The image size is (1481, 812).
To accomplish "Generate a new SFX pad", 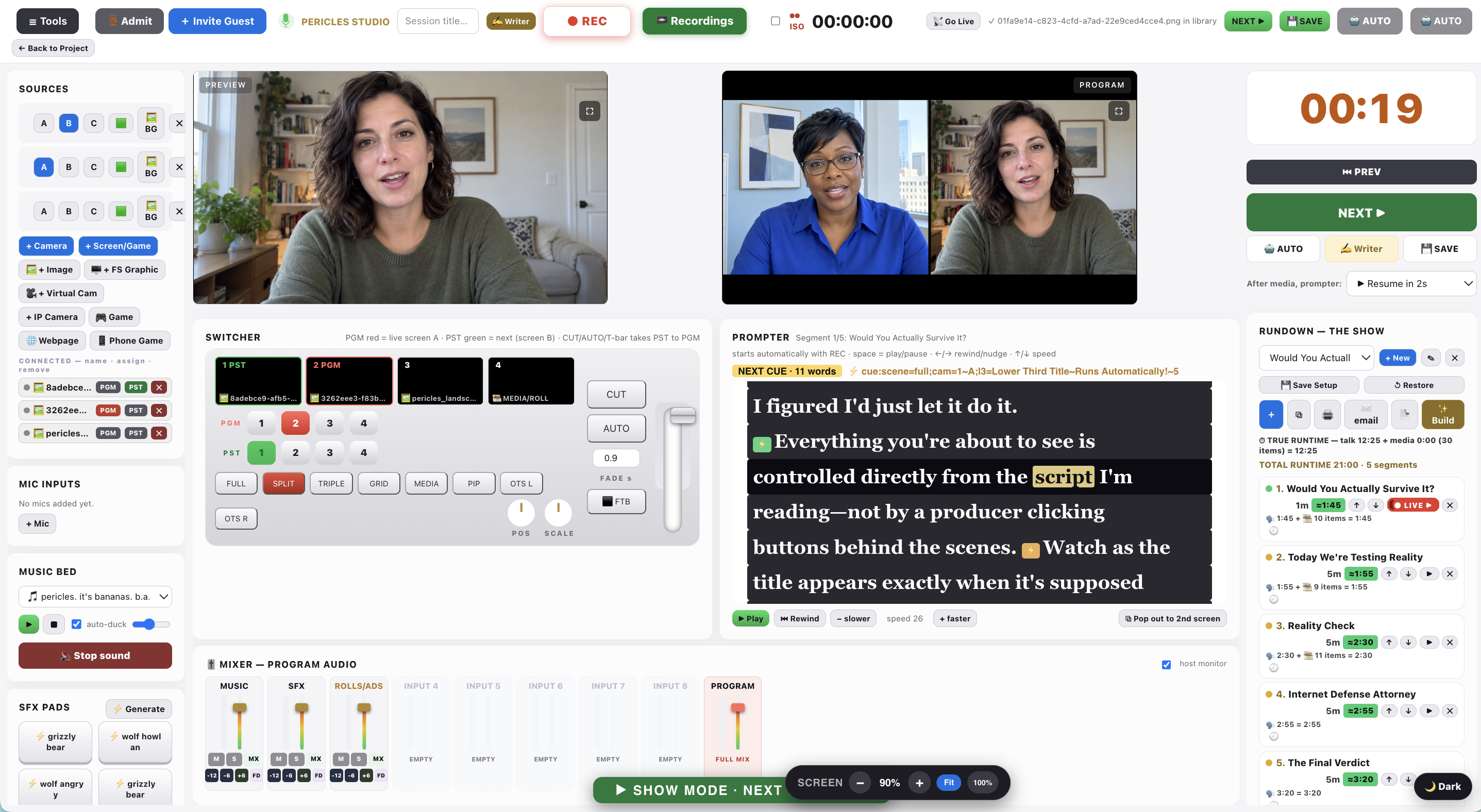I will pos(139,708).
